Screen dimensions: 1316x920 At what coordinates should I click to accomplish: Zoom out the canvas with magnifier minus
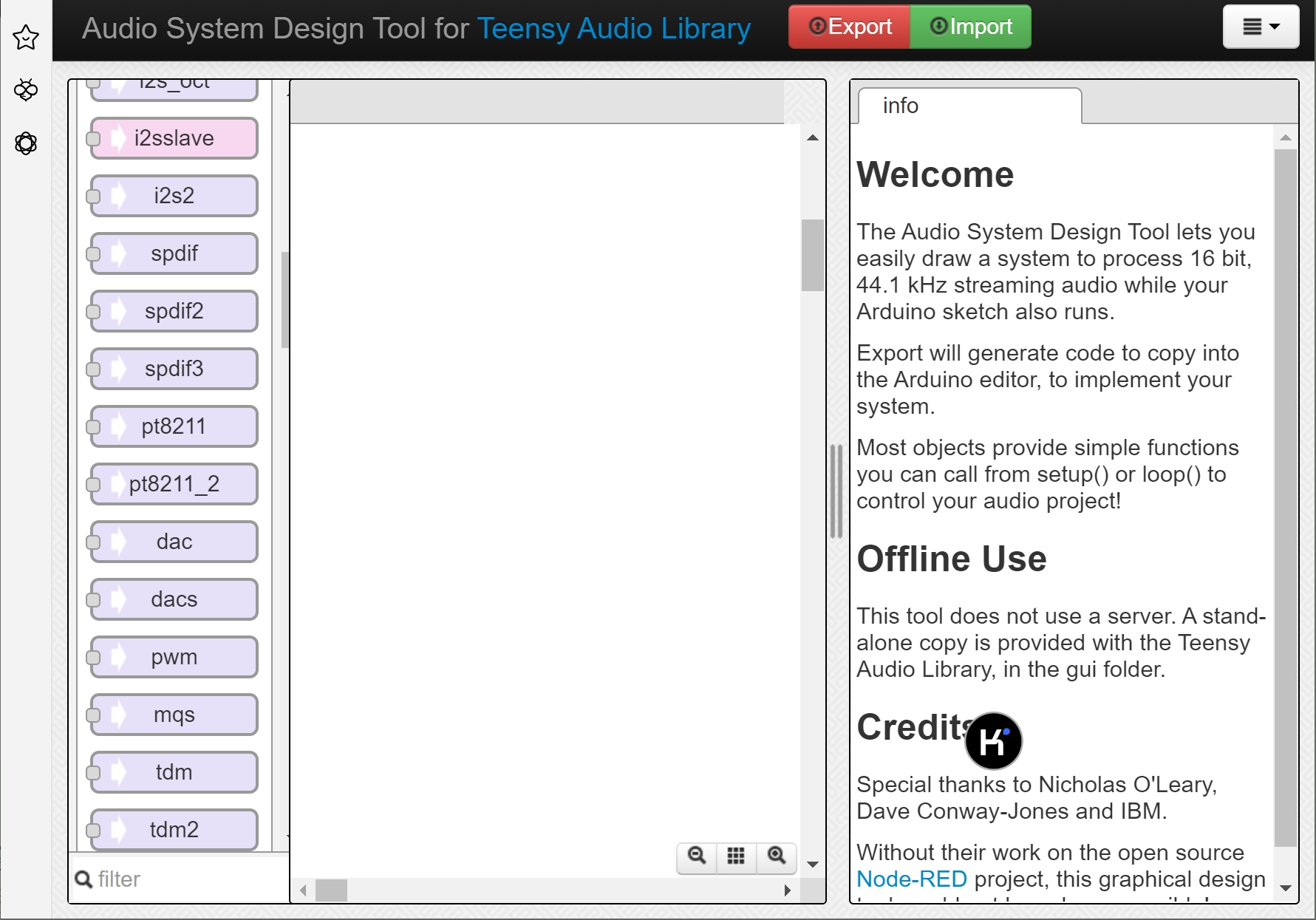tap(696, 856)
